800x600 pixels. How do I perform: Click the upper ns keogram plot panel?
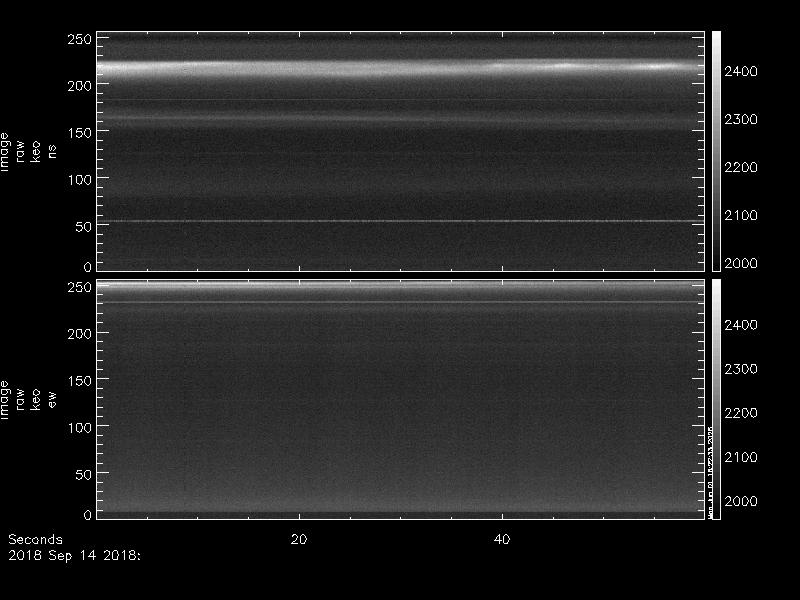401,151
